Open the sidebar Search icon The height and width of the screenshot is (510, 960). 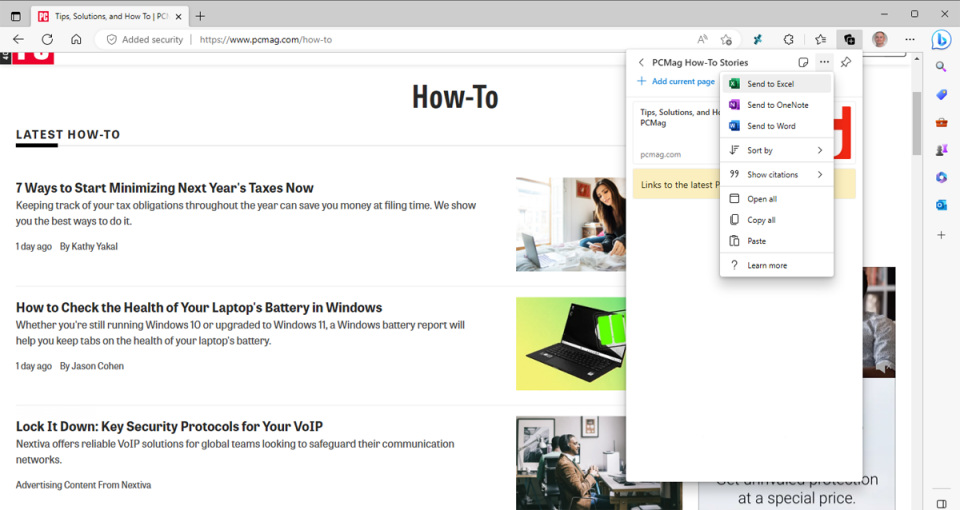pyautogui.click(x=941, y=66)
